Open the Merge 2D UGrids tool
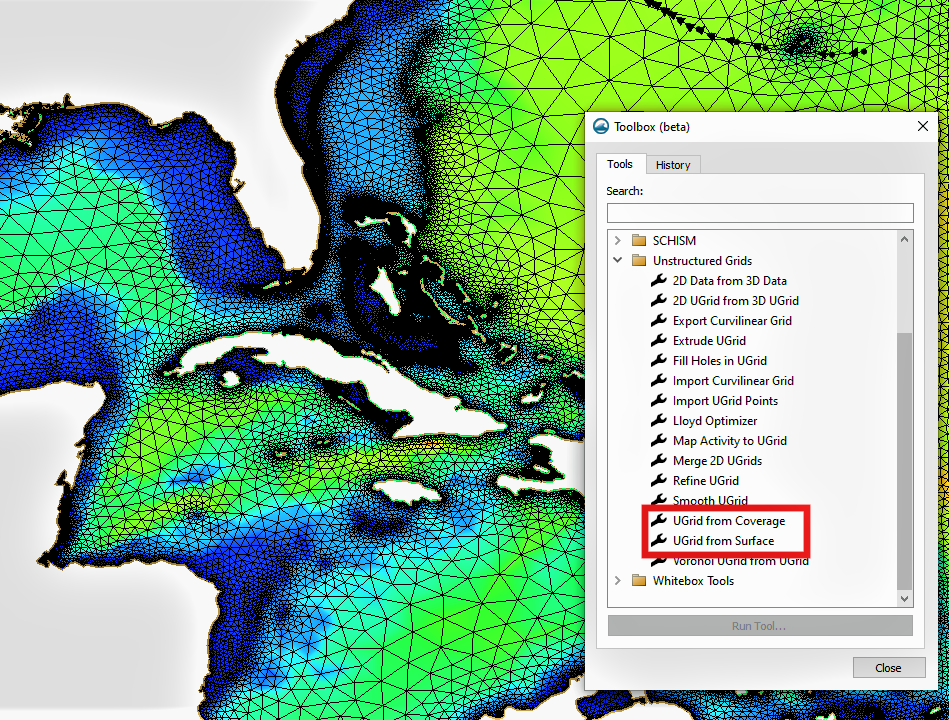Image resolution: width=949 pixels, height=720 pixels. tap(719, 460)
